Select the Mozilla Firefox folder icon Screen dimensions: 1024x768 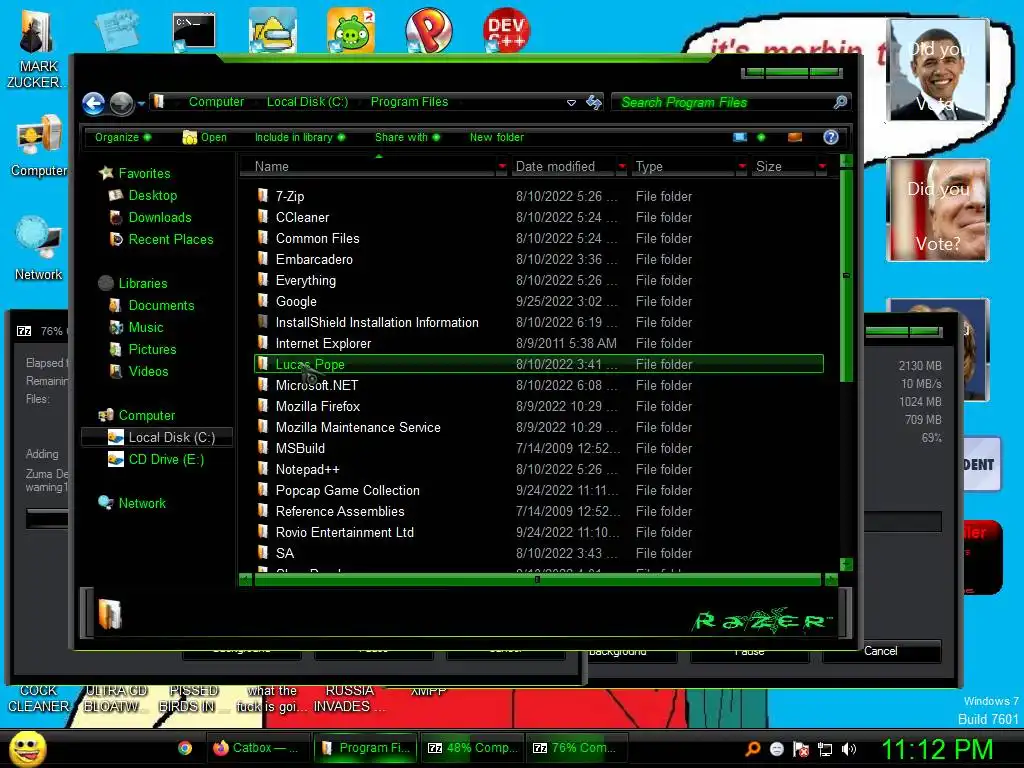coord(263,406)
